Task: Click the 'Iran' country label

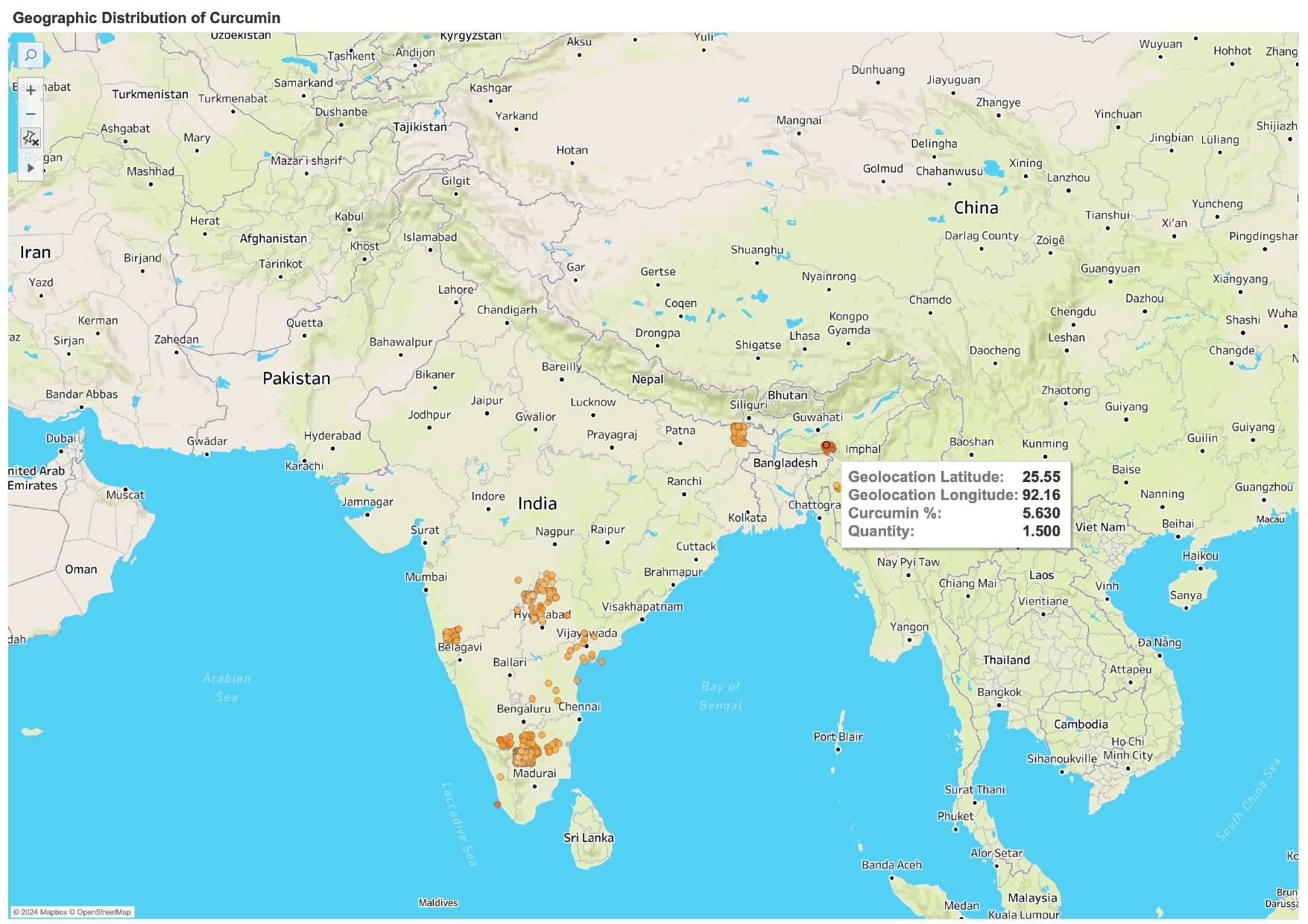Action: [35, 253]
